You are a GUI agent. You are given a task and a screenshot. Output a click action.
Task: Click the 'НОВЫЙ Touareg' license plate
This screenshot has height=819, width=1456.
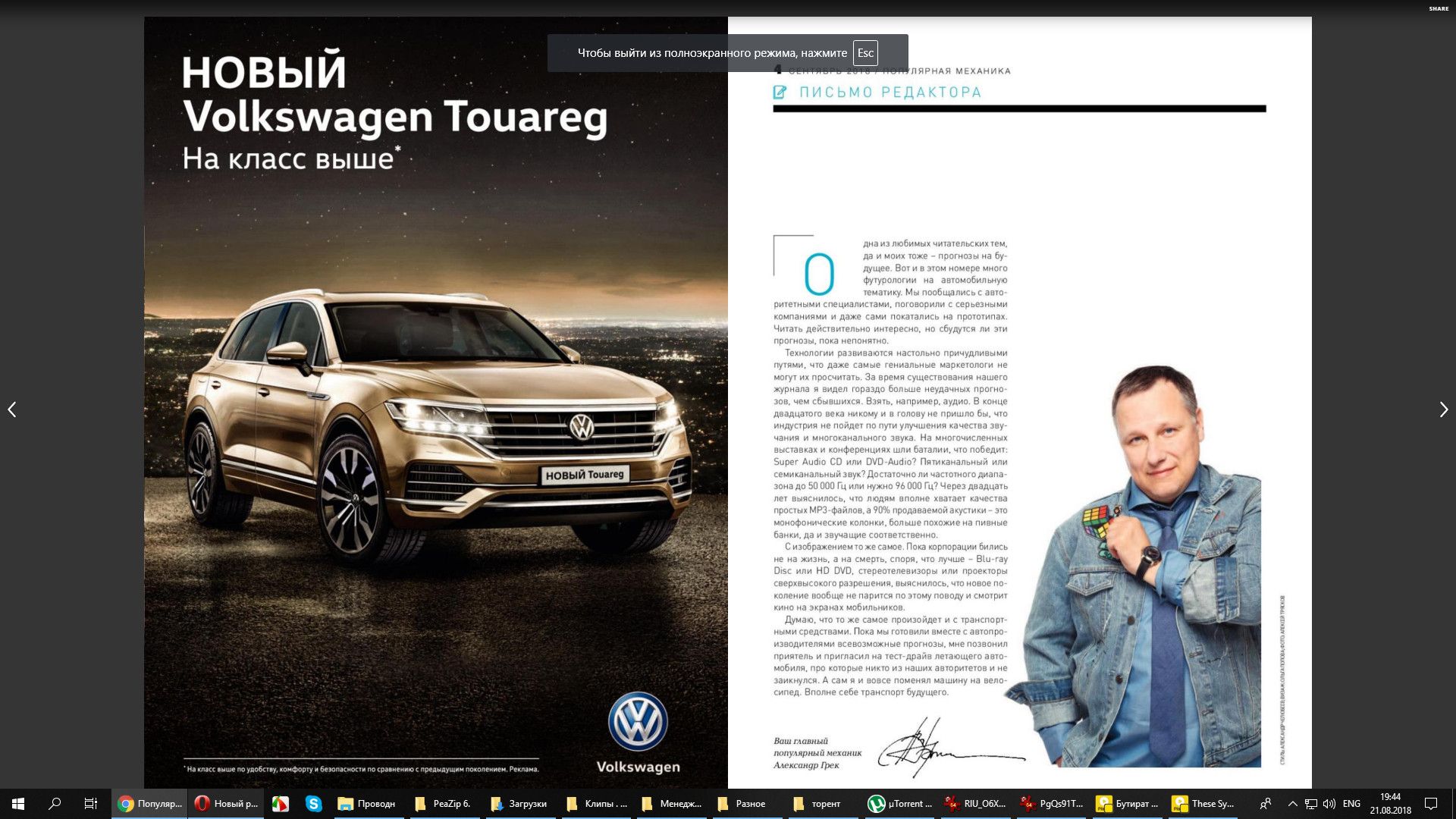585,475
